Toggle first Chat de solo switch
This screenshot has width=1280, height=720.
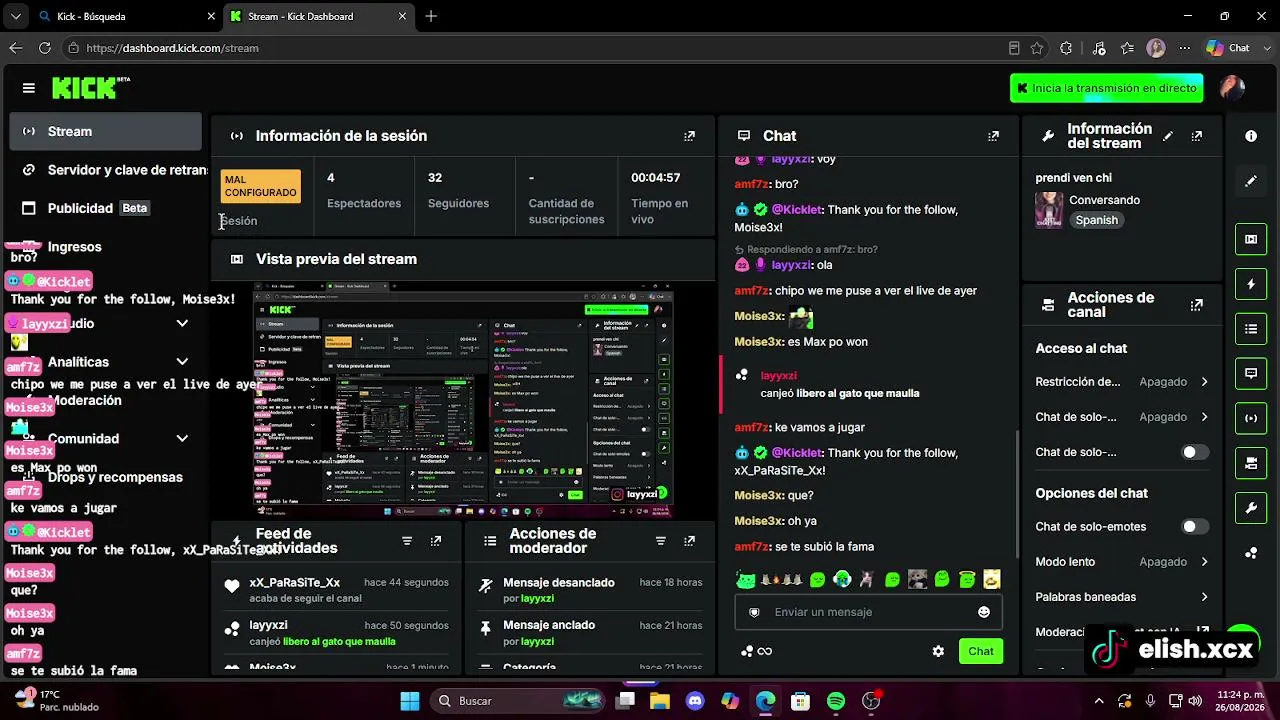[x=1193, y=452]
